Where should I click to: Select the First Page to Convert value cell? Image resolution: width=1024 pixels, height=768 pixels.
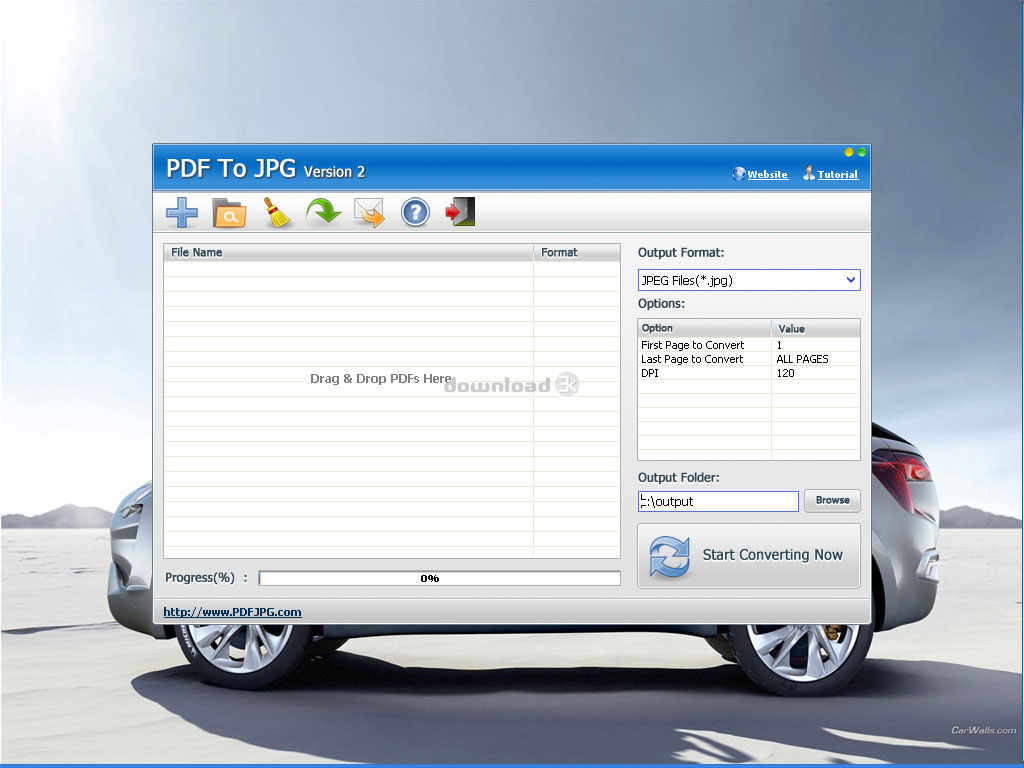click(815, 345)
